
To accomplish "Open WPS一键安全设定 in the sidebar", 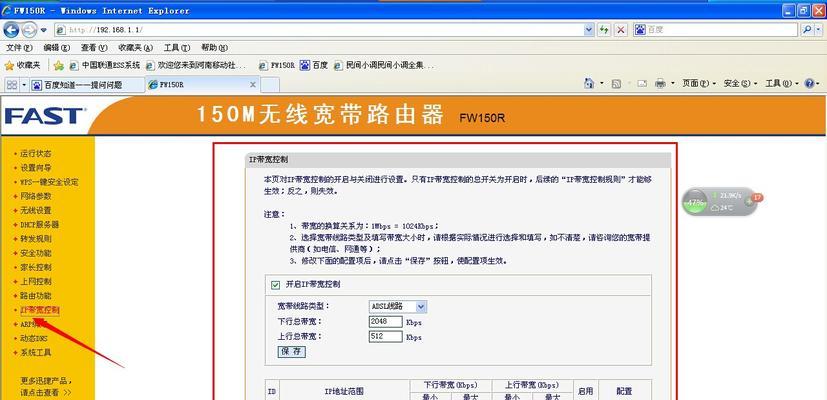I will [x=49, y=182].
